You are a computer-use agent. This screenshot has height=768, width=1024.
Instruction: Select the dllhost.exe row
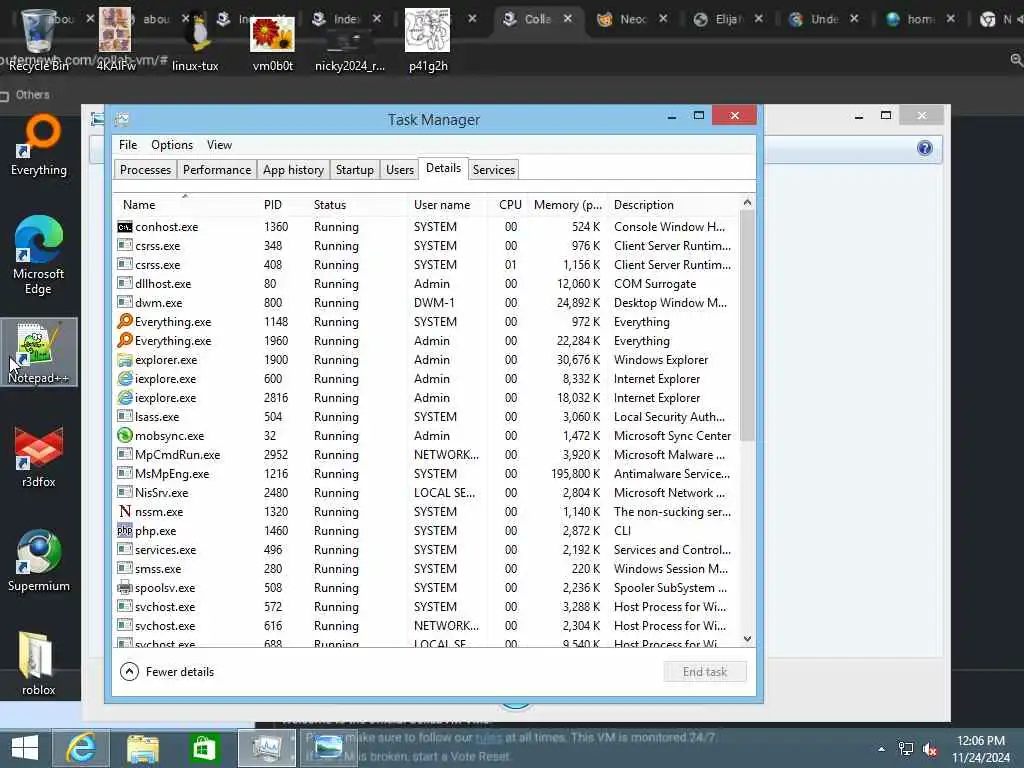click(x=427, y=284)
